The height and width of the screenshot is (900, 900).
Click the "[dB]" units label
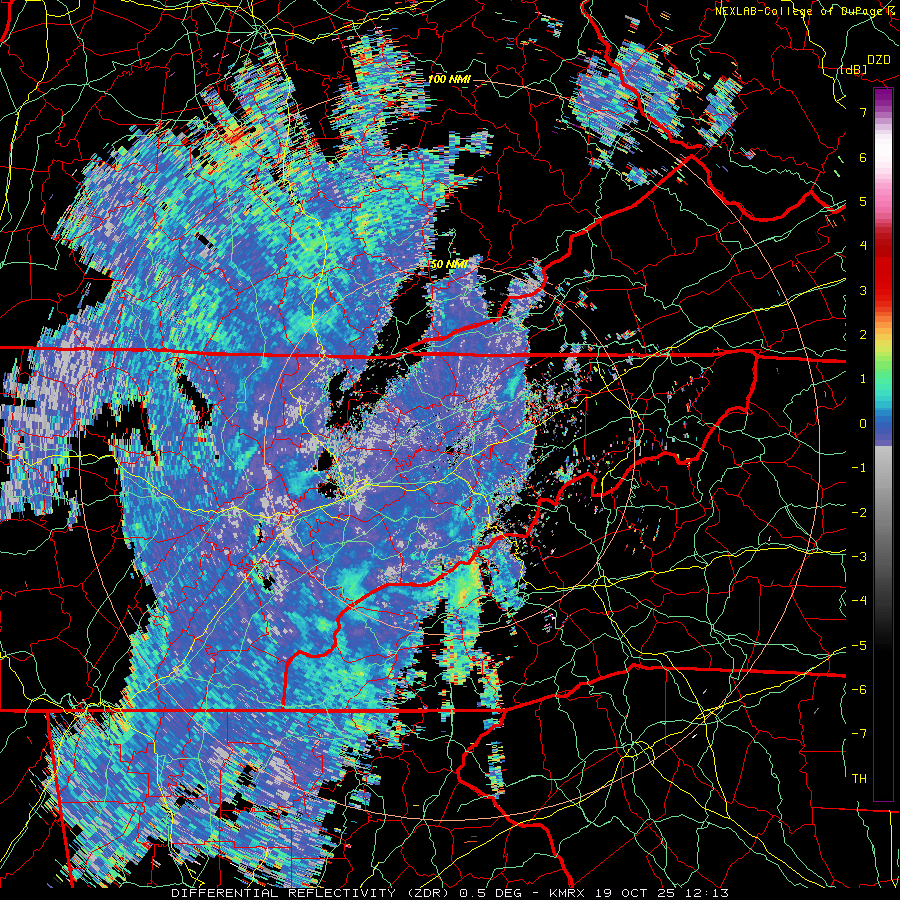pyautogui.click(x=853, y=69)
